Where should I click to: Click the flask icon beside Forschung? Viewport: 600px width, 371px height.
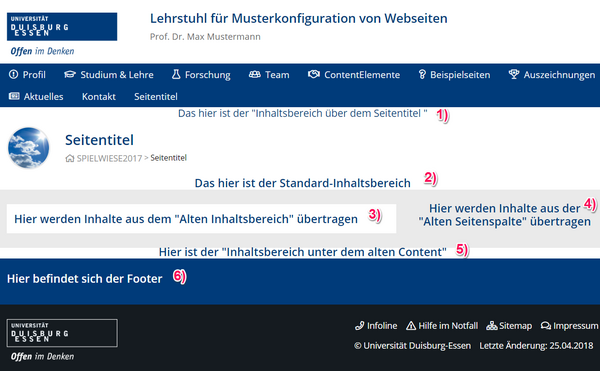coord(176,74)
